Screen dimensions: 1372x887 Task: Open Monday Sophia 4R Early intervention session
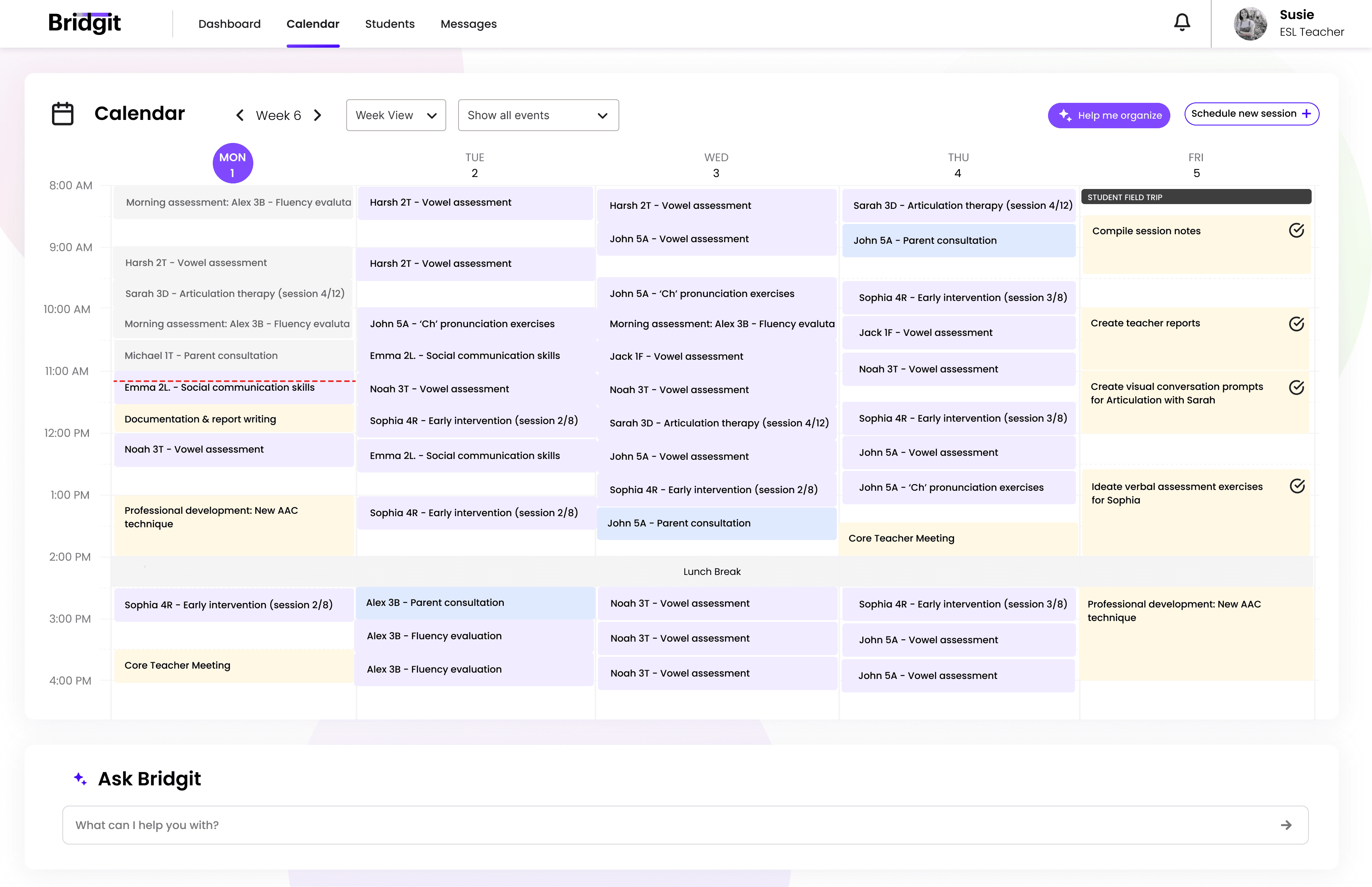(234, 605)
